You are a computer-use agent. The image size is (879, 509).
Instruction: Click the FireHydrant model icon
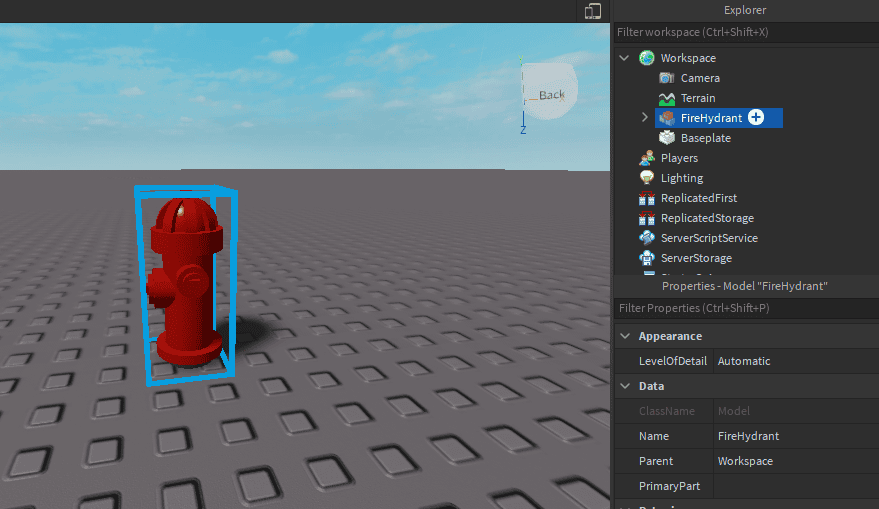pos(667,118)
